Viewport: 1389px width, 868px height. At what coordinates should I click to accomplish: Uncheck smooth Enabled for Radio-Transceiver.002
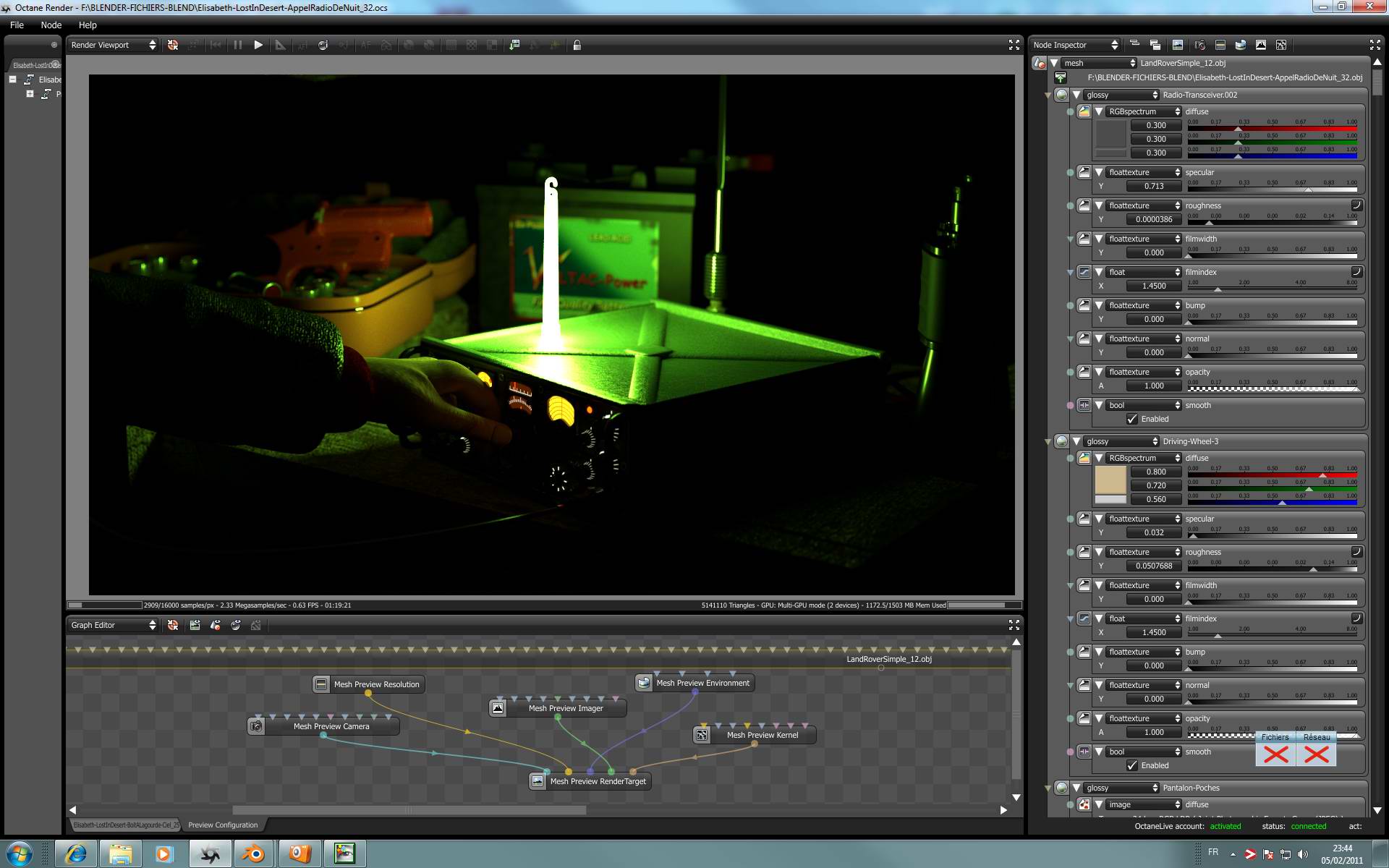pos(1132,419)
